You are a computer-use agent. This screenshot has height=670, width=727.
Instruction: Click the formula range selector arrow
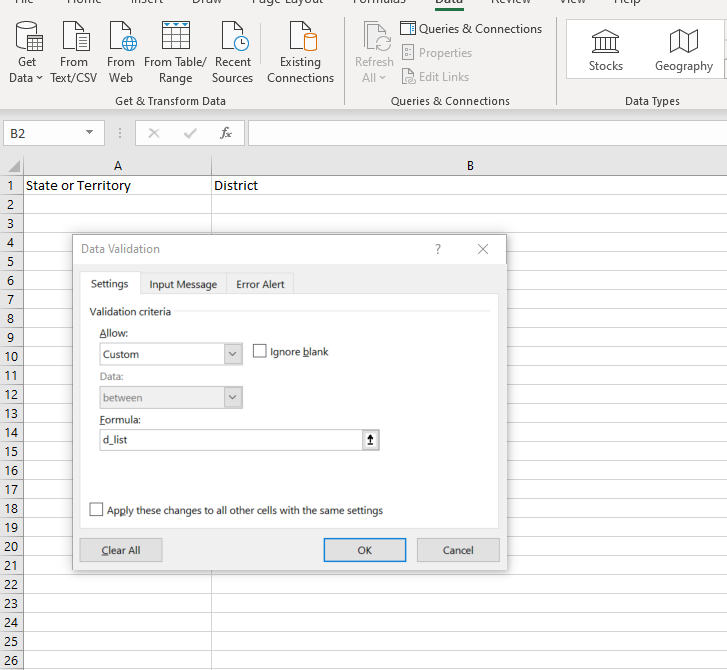(372, 440)
